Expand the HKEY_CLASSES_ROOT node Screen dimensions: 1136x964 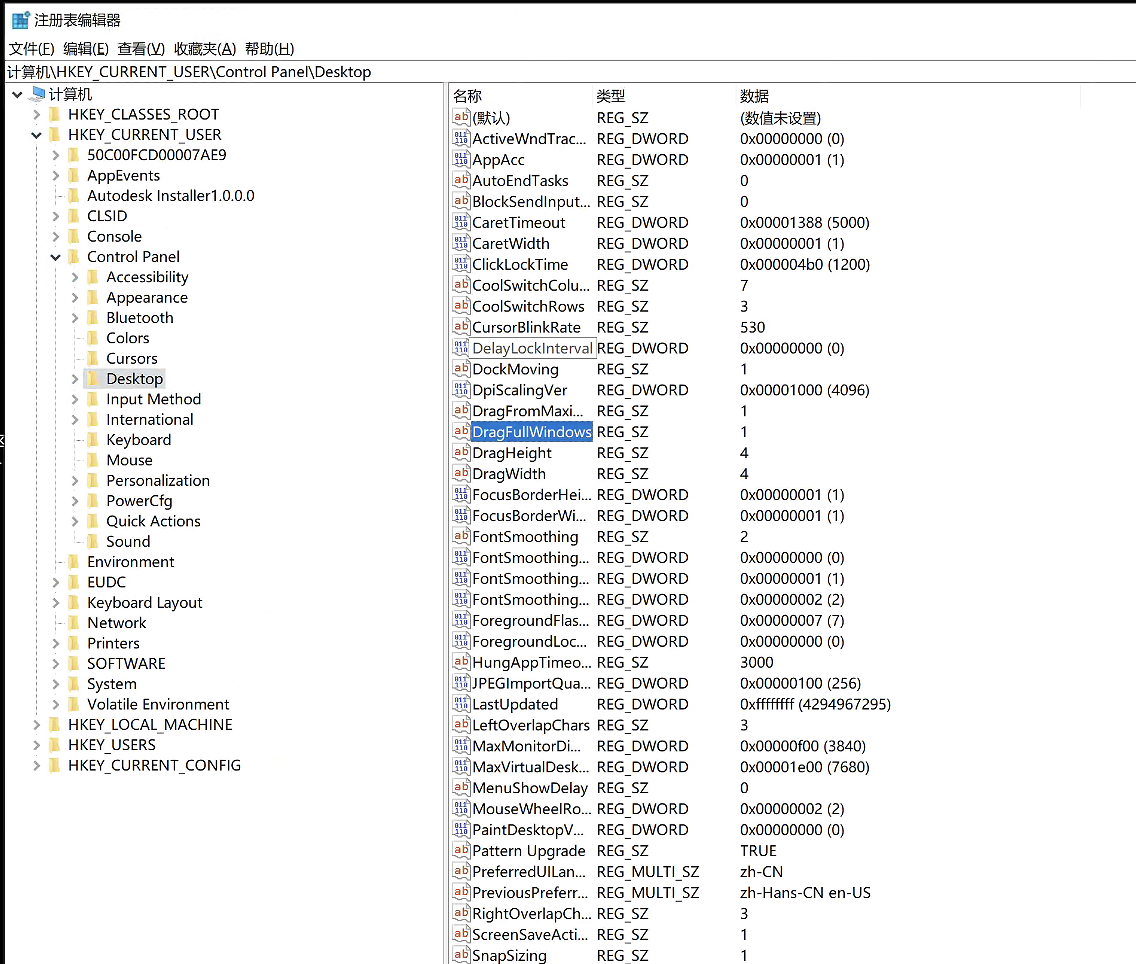tap(37, 115)
